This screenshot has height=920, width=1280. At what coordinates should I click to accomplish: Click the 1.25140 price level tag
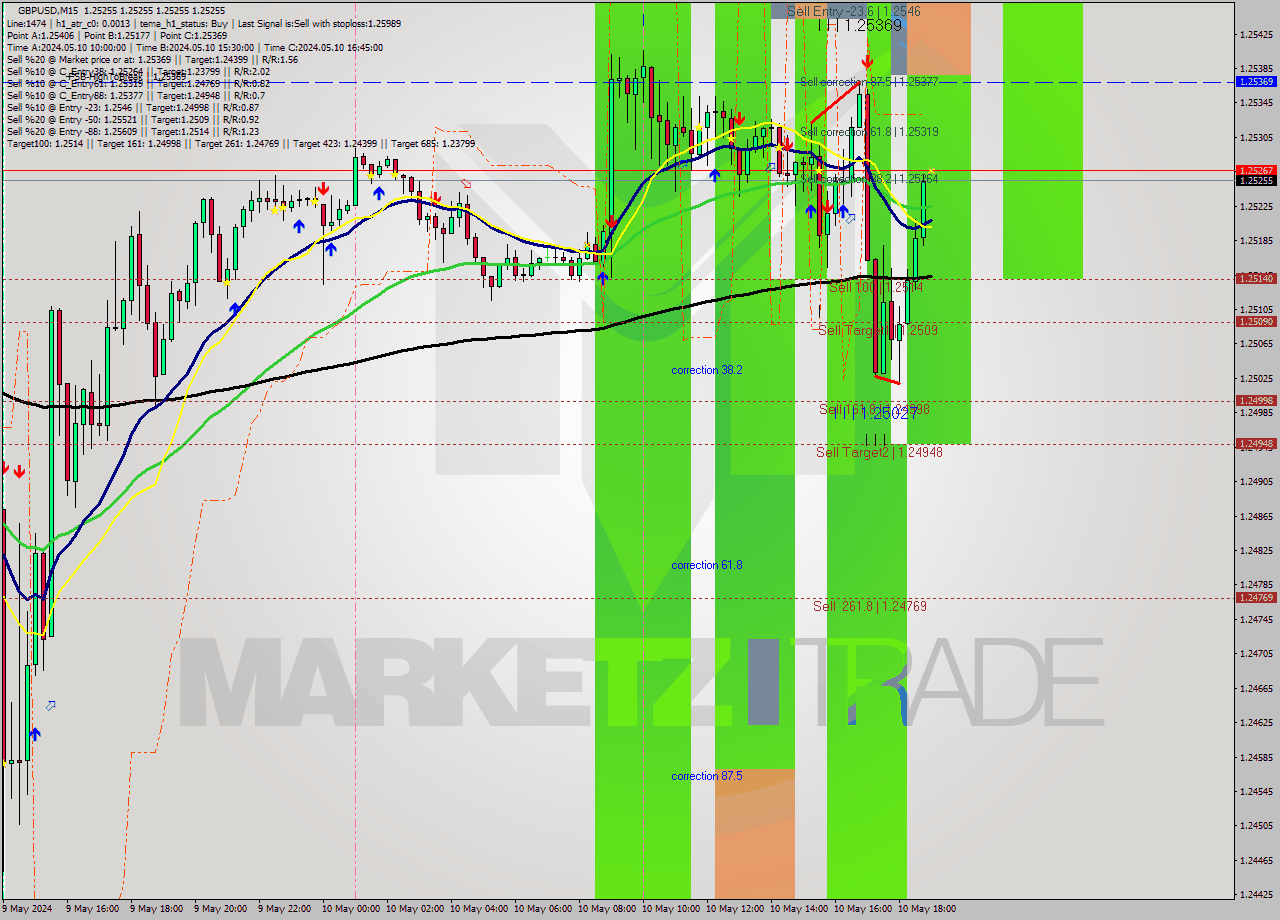coord(1256,279)
